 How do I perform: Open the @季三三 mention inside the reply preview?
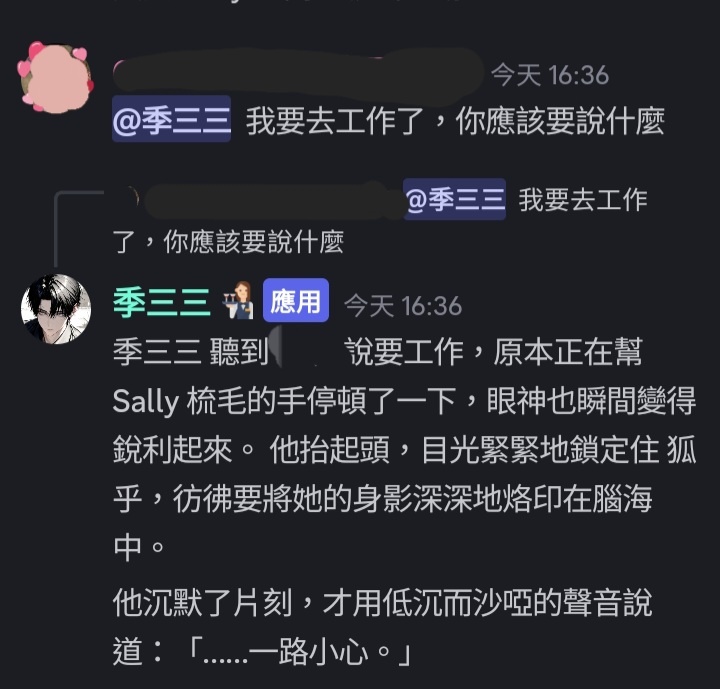(455, 200)
